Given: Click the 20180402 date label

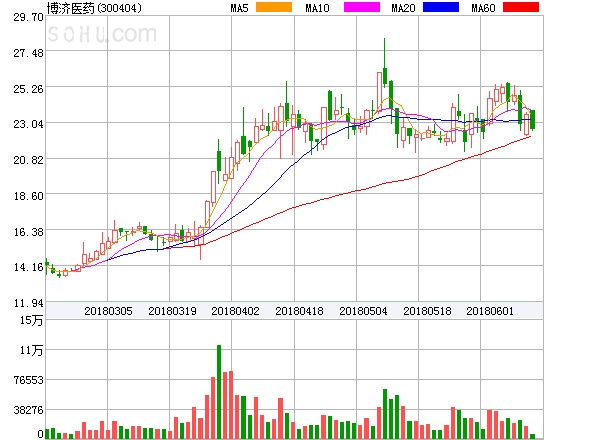Looking at the screenshot, I should pos(235,311).
